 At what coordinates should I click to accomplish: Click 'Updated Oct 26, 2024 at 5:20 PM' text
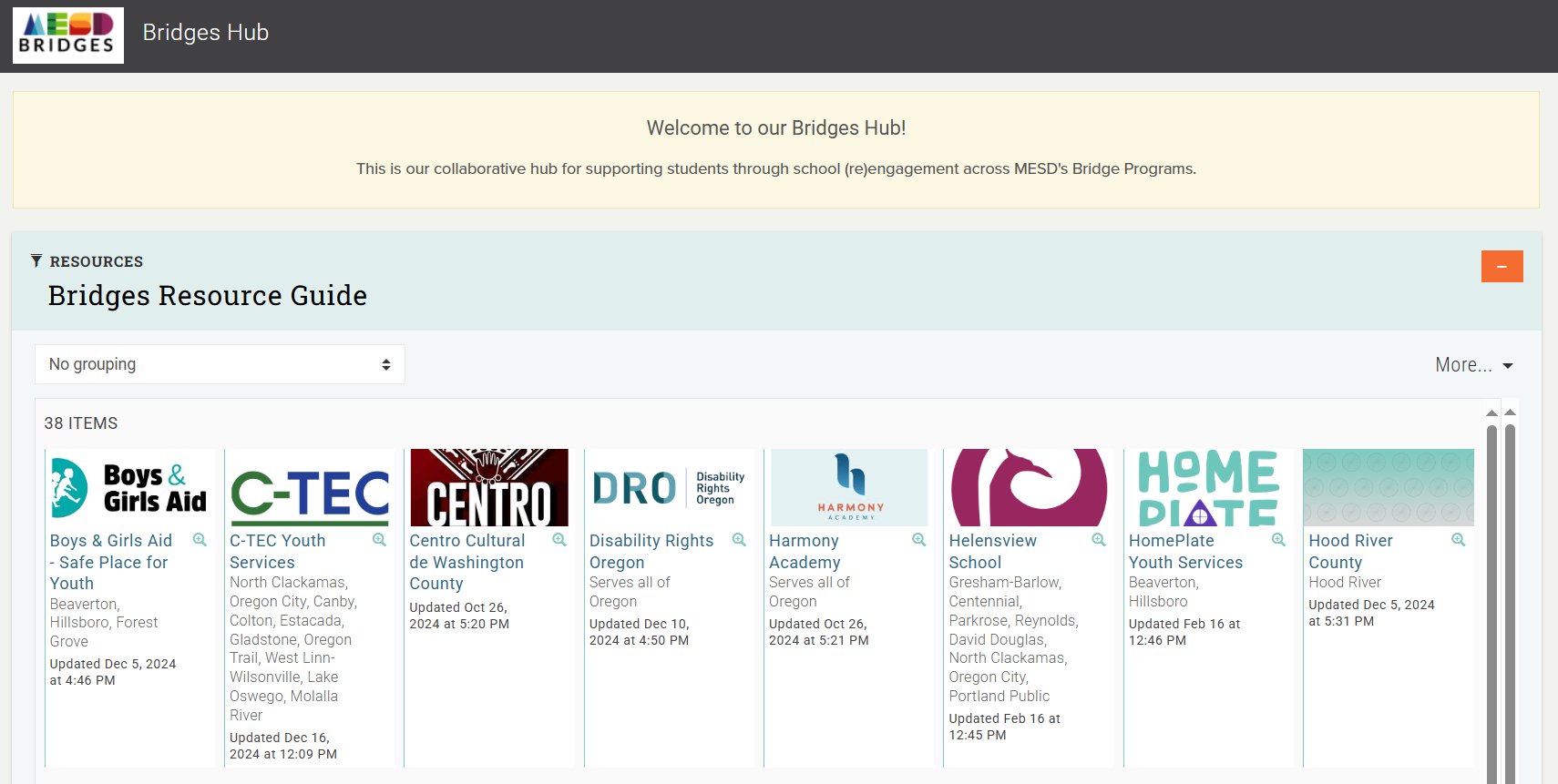[x=459, y=616]
